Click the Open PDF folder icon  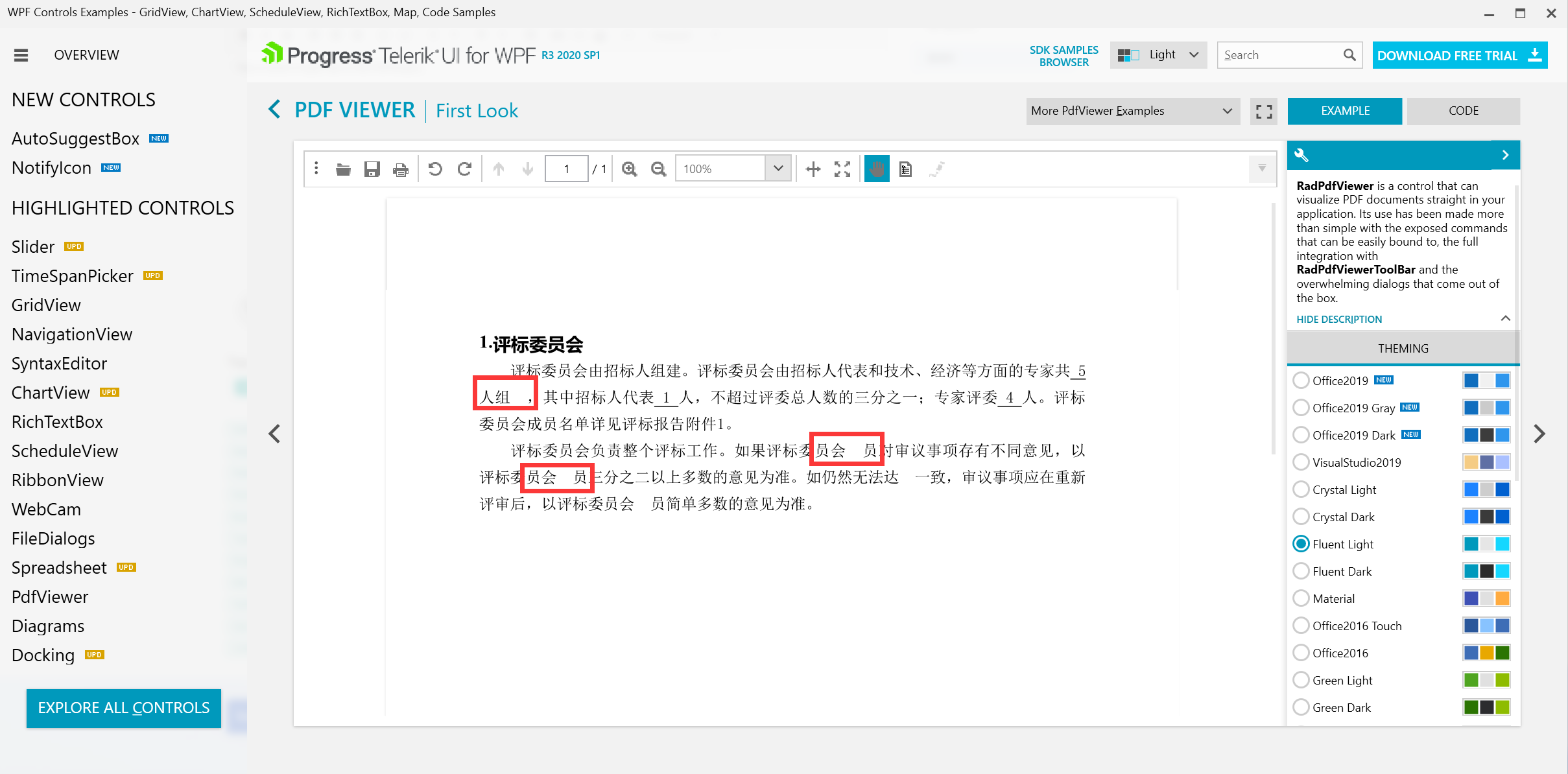tap(343, 169)
